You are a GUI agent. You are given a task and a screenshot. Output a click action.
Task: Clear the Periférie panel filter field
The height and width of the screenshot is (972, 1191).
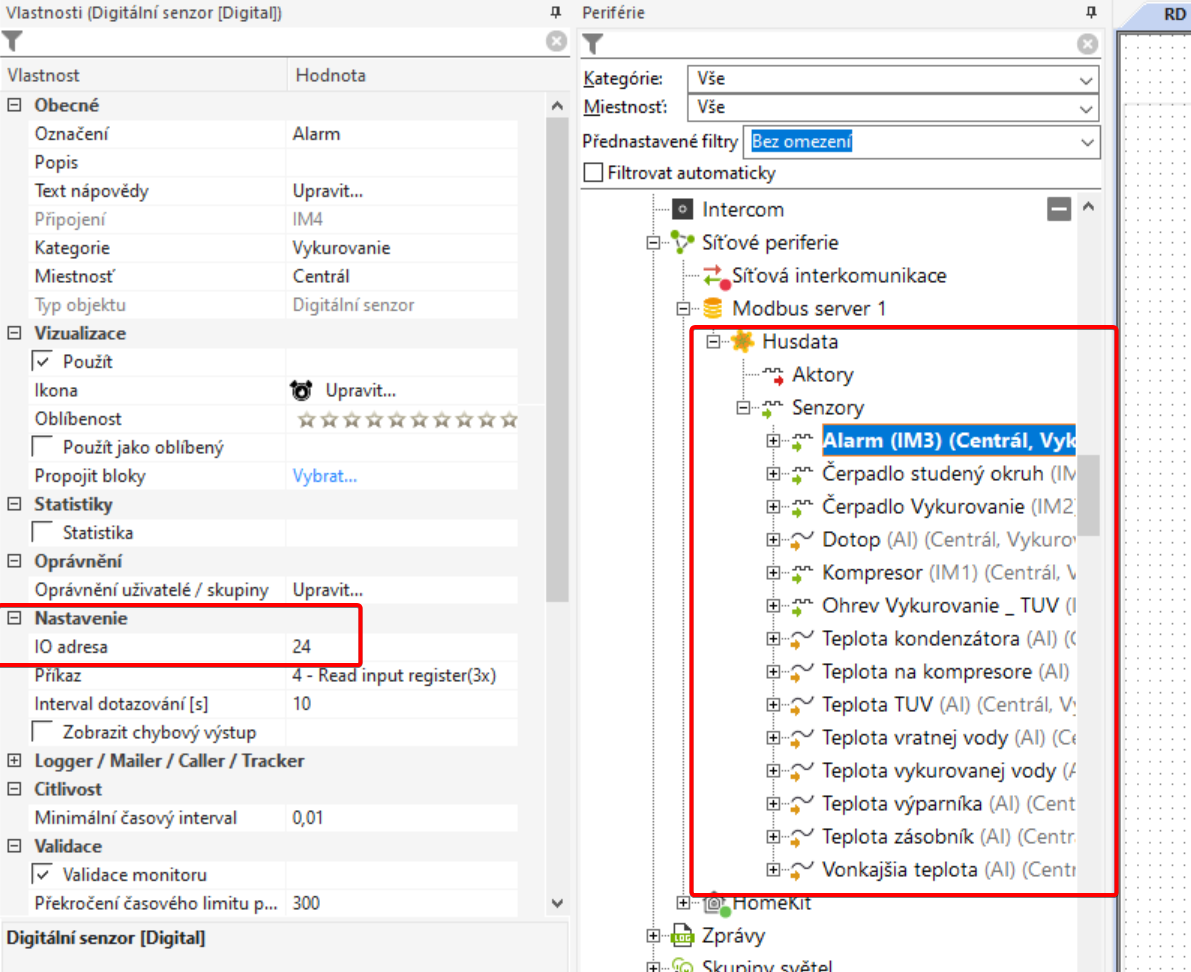coord(1088,44)
